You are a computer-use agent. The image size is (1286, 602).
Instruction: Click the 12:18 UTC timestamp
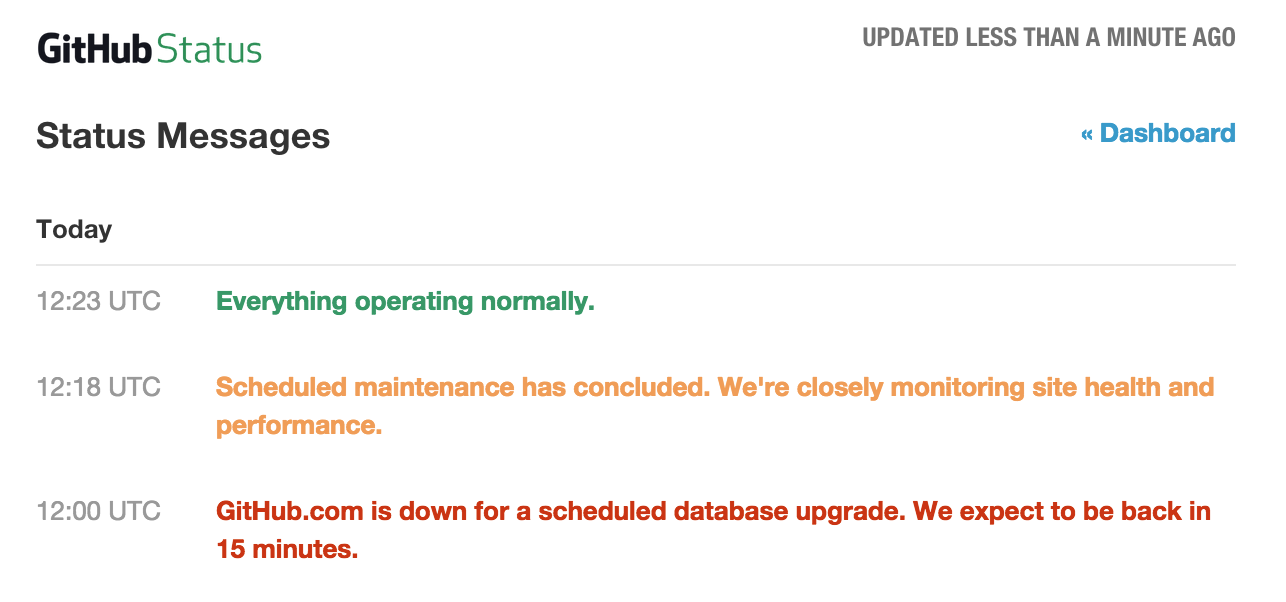point(98,387)
